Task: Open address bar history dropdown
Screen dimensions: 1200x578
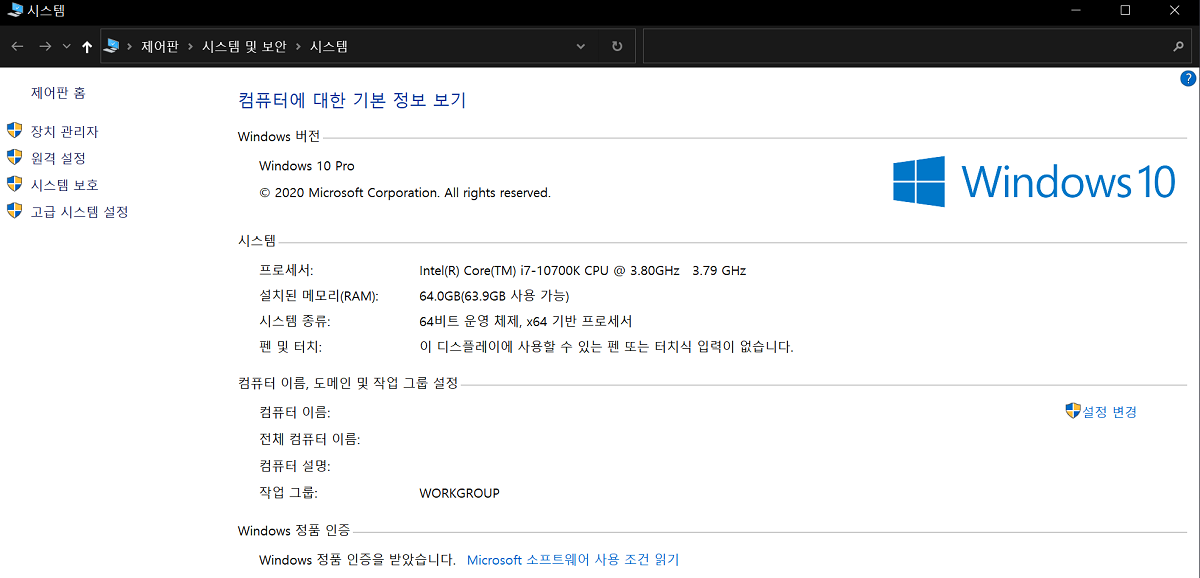Action: 581,46
